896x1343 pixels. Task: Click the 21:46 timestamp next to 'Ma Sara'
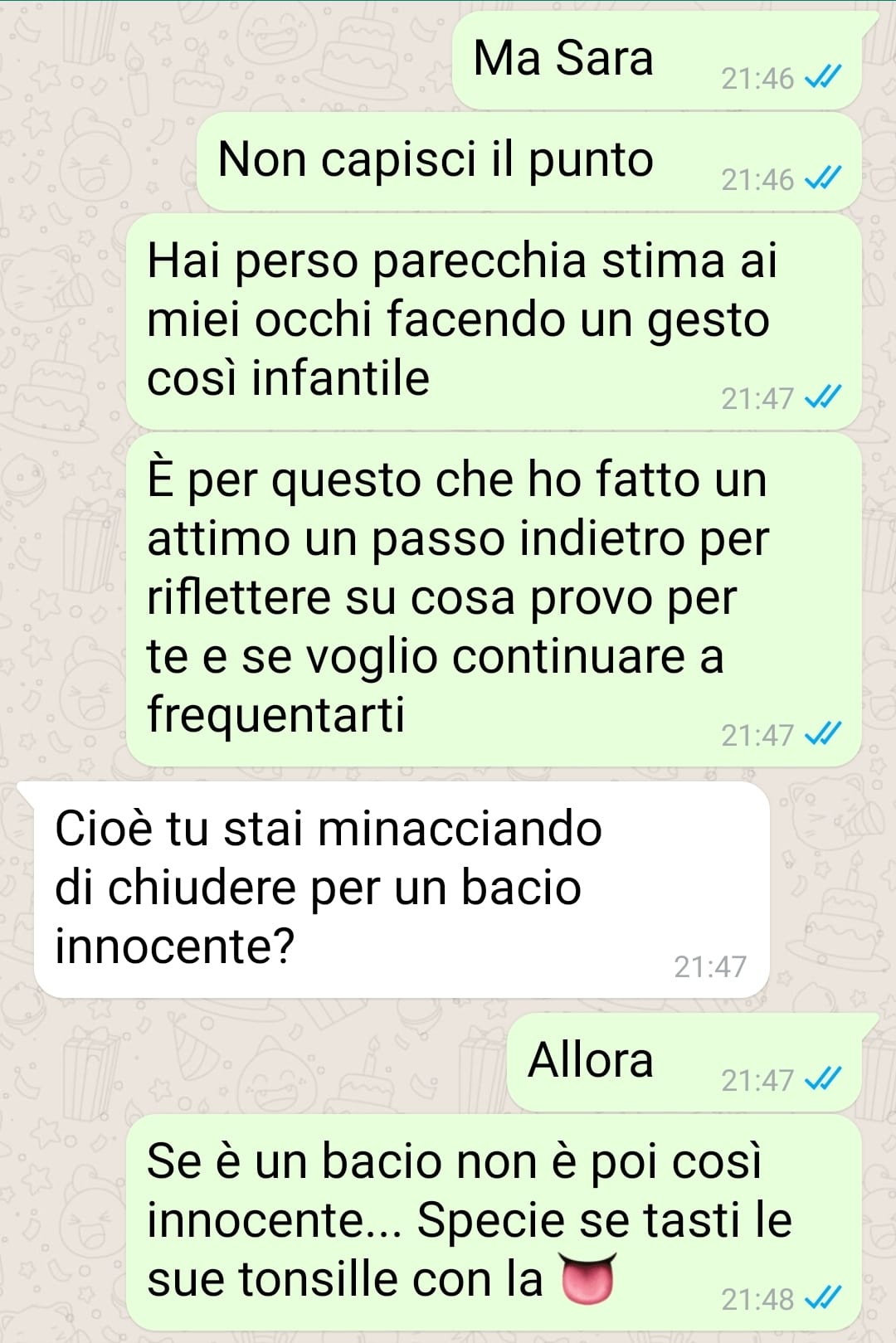click(x=757, y=78)
